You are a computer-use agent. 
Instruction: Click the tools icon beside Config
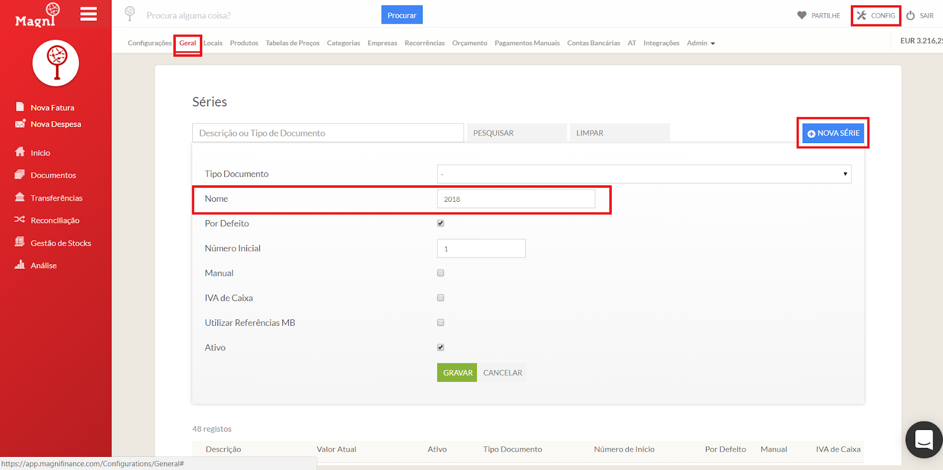click(861, 16)
